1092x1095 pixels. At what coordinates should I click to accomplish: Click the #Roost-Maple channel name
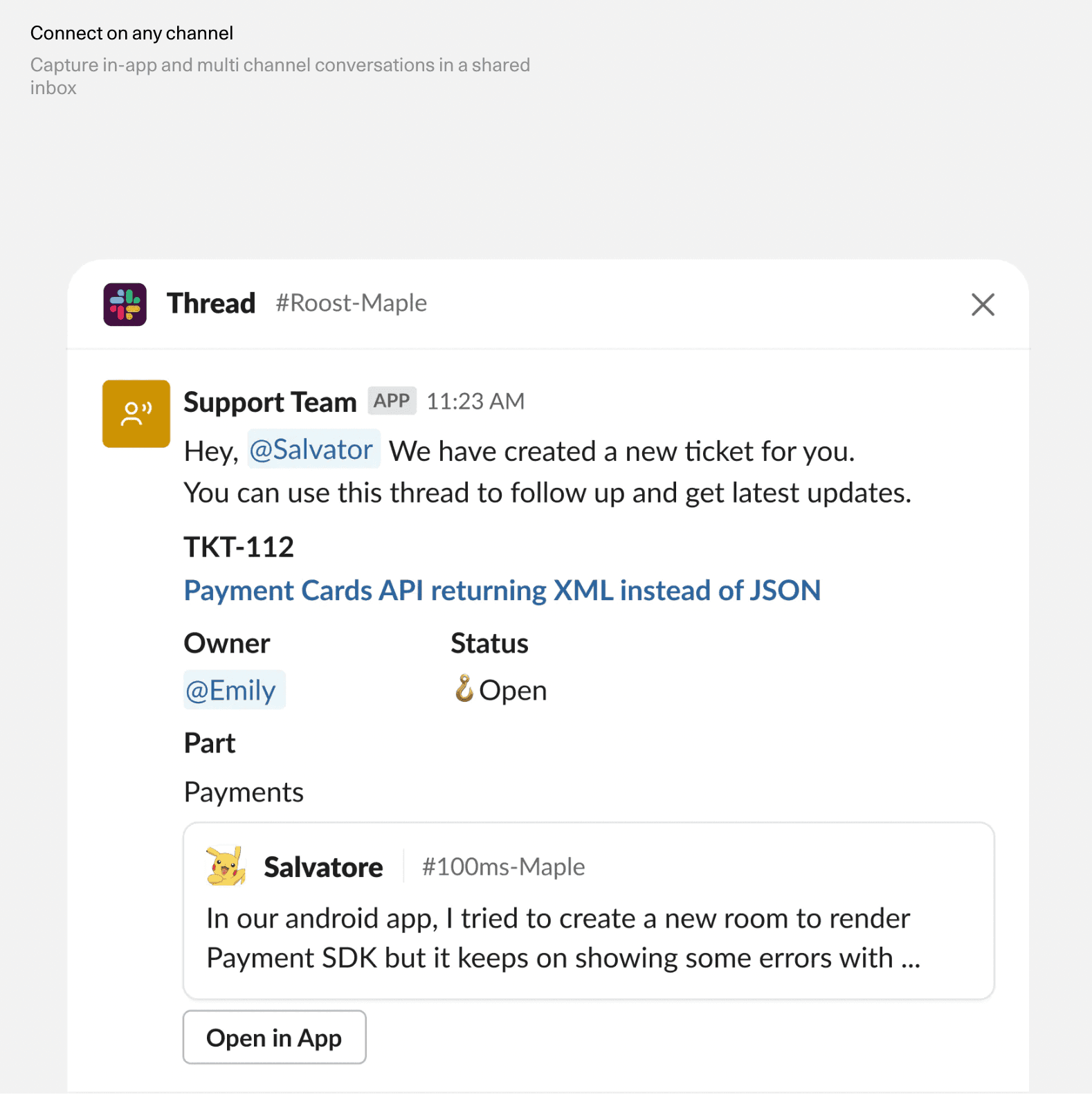[x=351, y=303]
